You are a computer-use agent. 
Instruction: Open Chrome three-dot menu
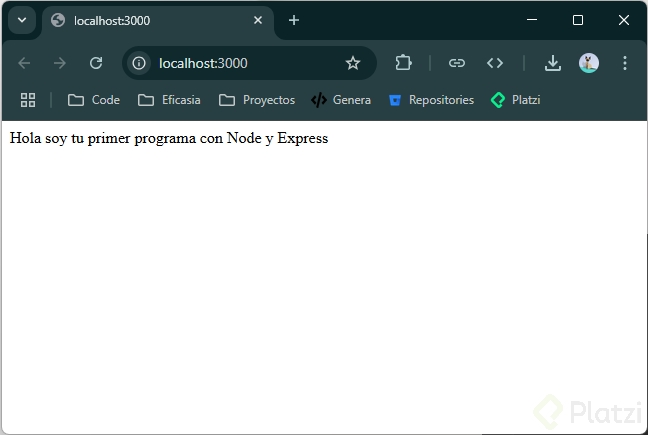coord(625,63)
